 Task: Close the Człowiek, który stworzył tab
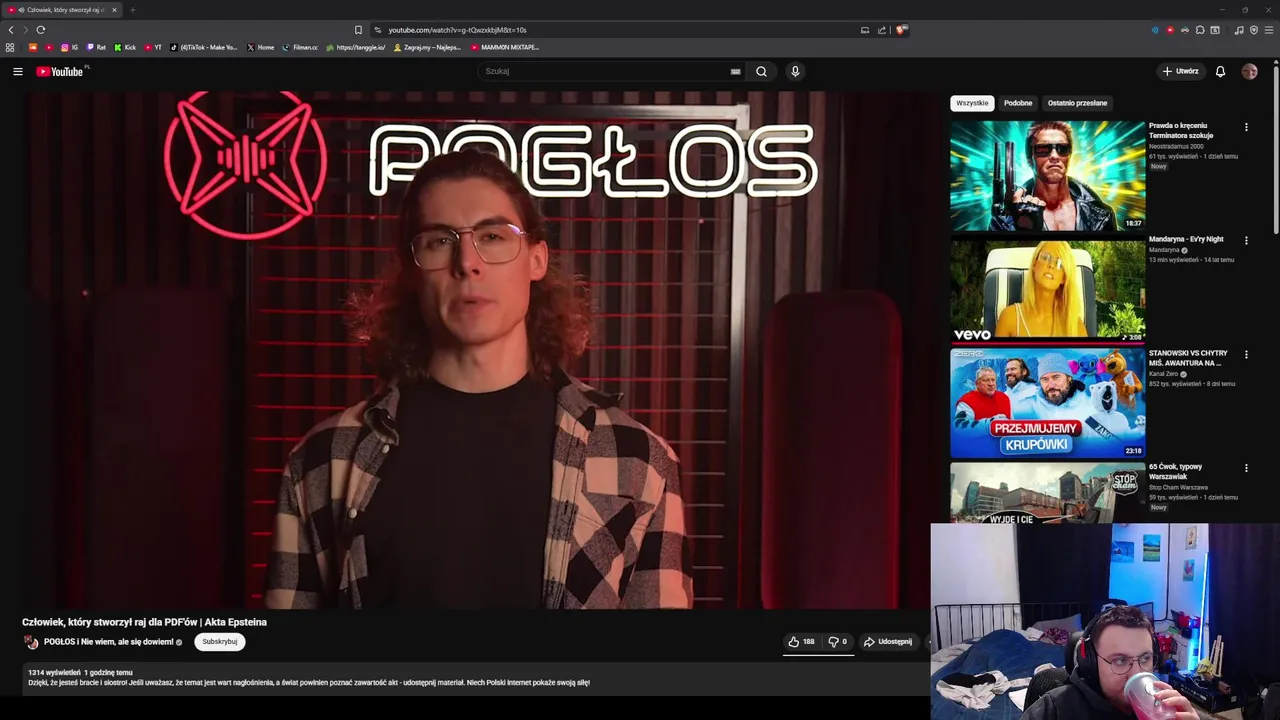click(114, 10)
